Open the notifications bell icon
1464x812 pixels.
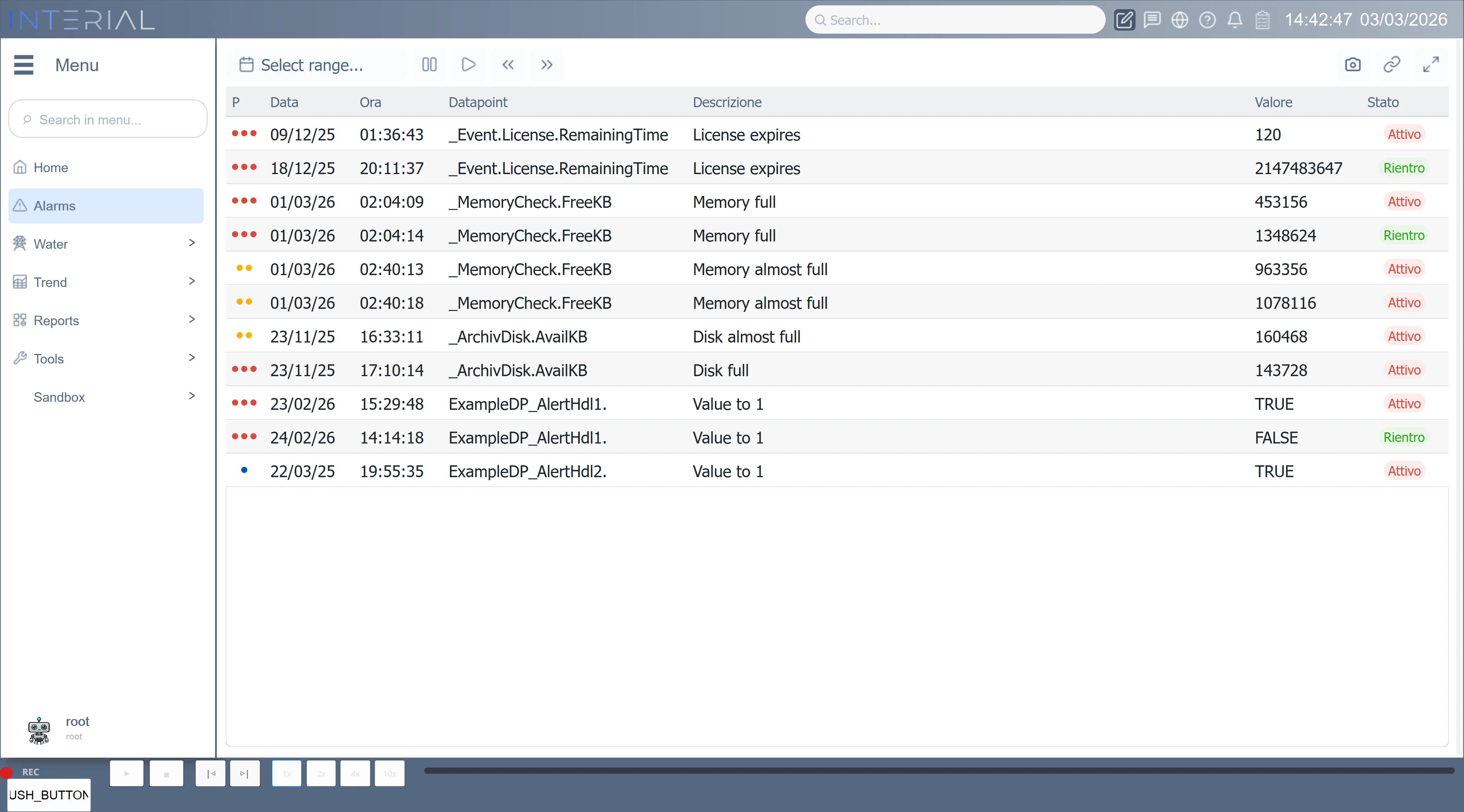click(1234, 20)
